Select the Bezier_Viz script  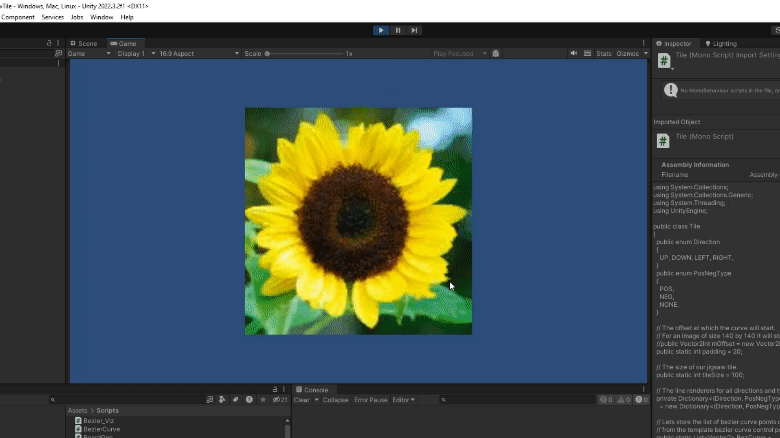tap(95, 421)
